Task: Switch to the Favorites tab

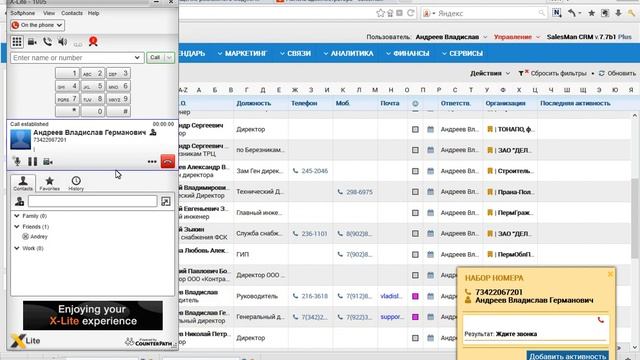Action: coord(49,183)
